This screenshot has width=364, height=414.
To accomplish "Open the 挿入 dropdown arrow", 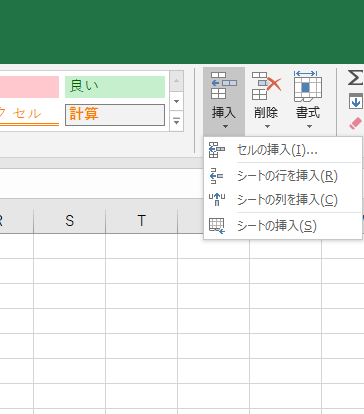I will click(225, 127).
